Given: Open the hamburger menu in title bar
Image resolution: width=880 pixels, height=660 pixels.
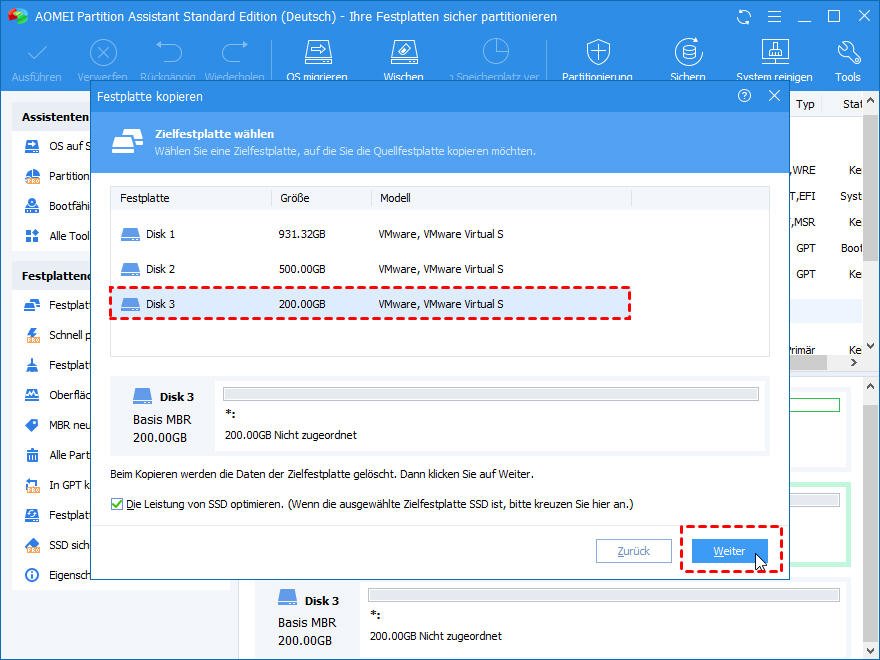Looking at the screenshot, I should tap(774, 17).
